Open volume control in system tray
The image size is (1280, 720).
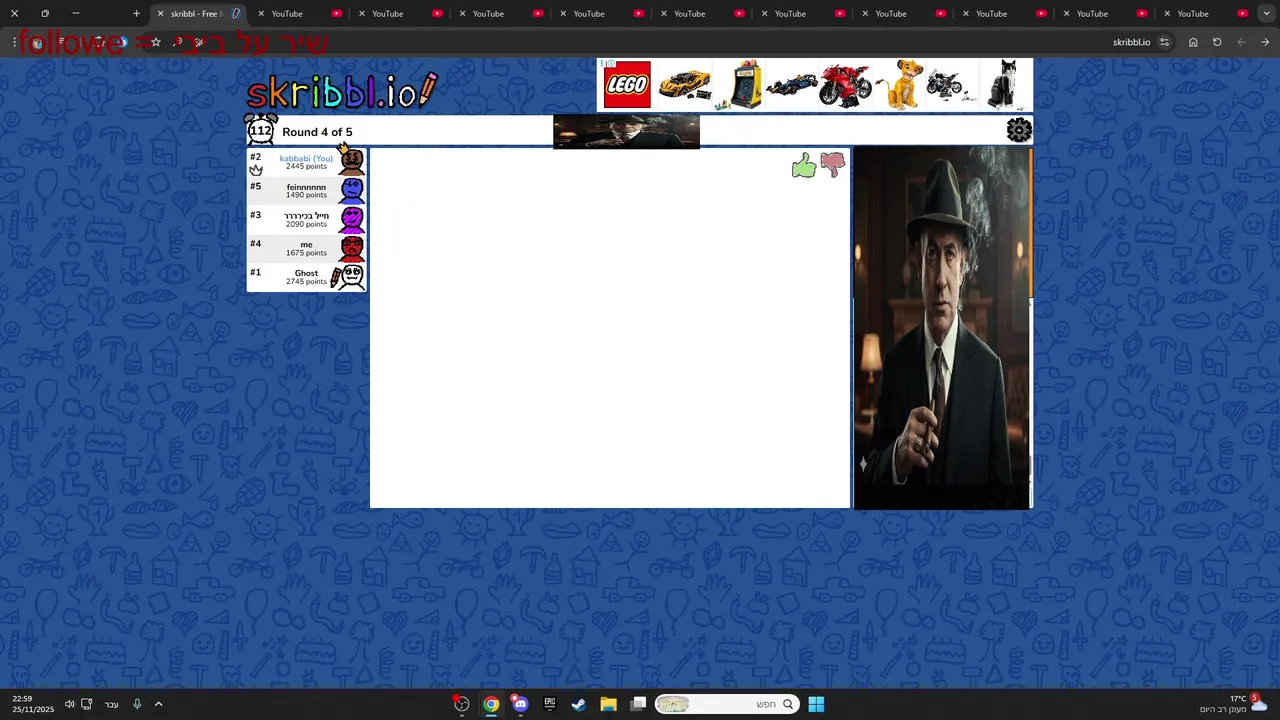tap(69, 704)
